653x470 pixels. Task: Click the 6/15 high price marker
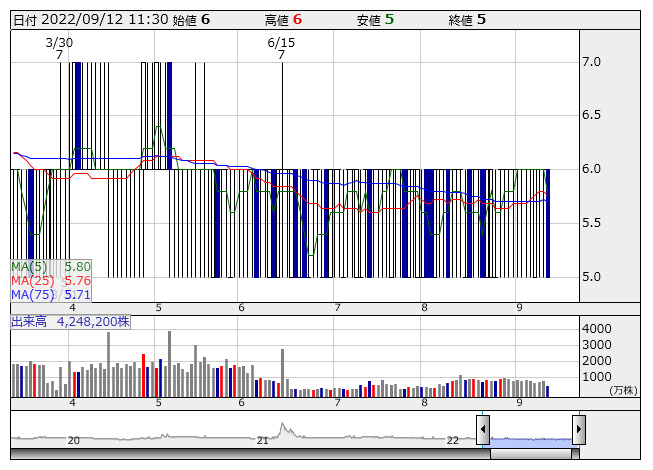tap(281, 49)
